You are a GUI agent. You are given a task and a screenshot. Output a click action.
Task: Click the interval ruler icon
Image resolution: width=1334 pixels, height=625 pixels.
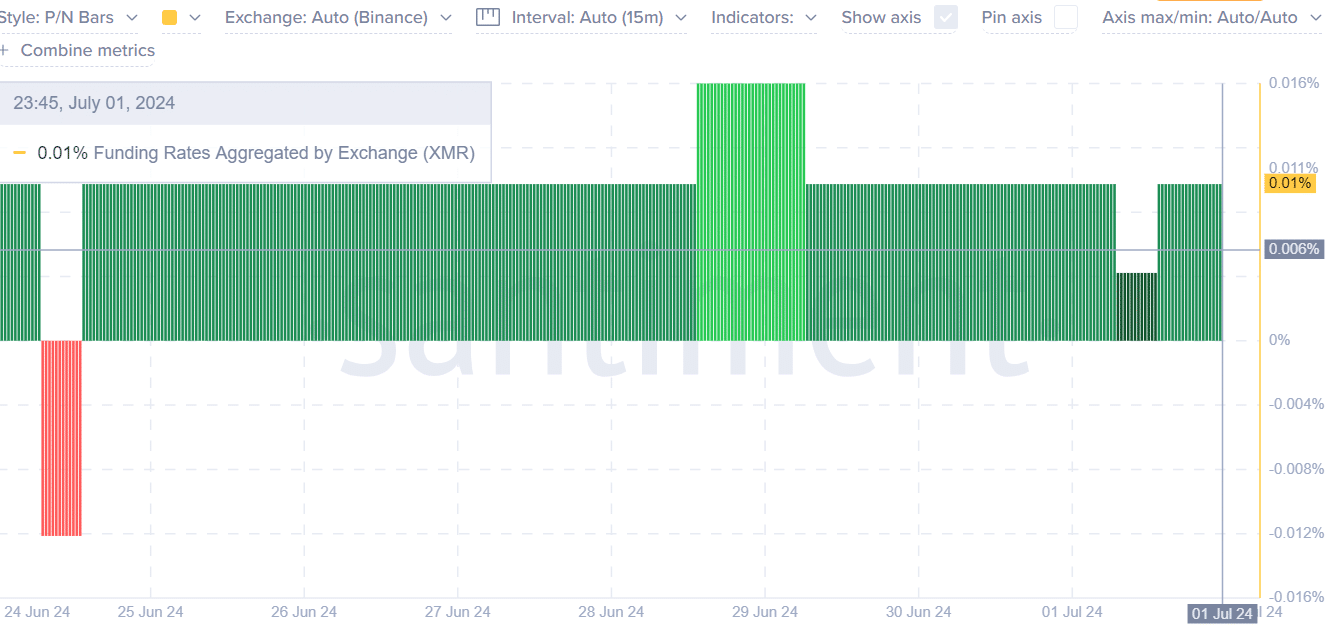pyautogui.click(x=487, y=17)
